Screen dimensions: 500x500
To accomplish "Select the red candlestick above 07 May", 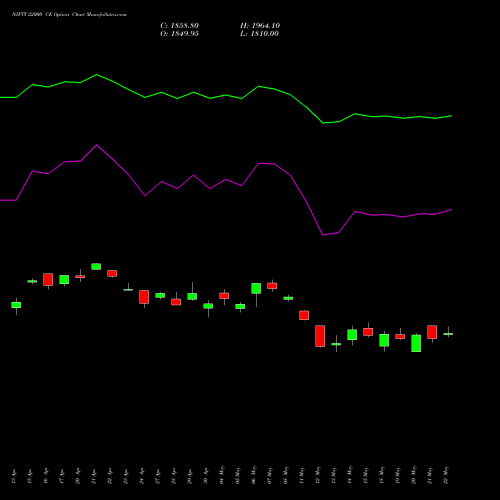I will point(272,286).
